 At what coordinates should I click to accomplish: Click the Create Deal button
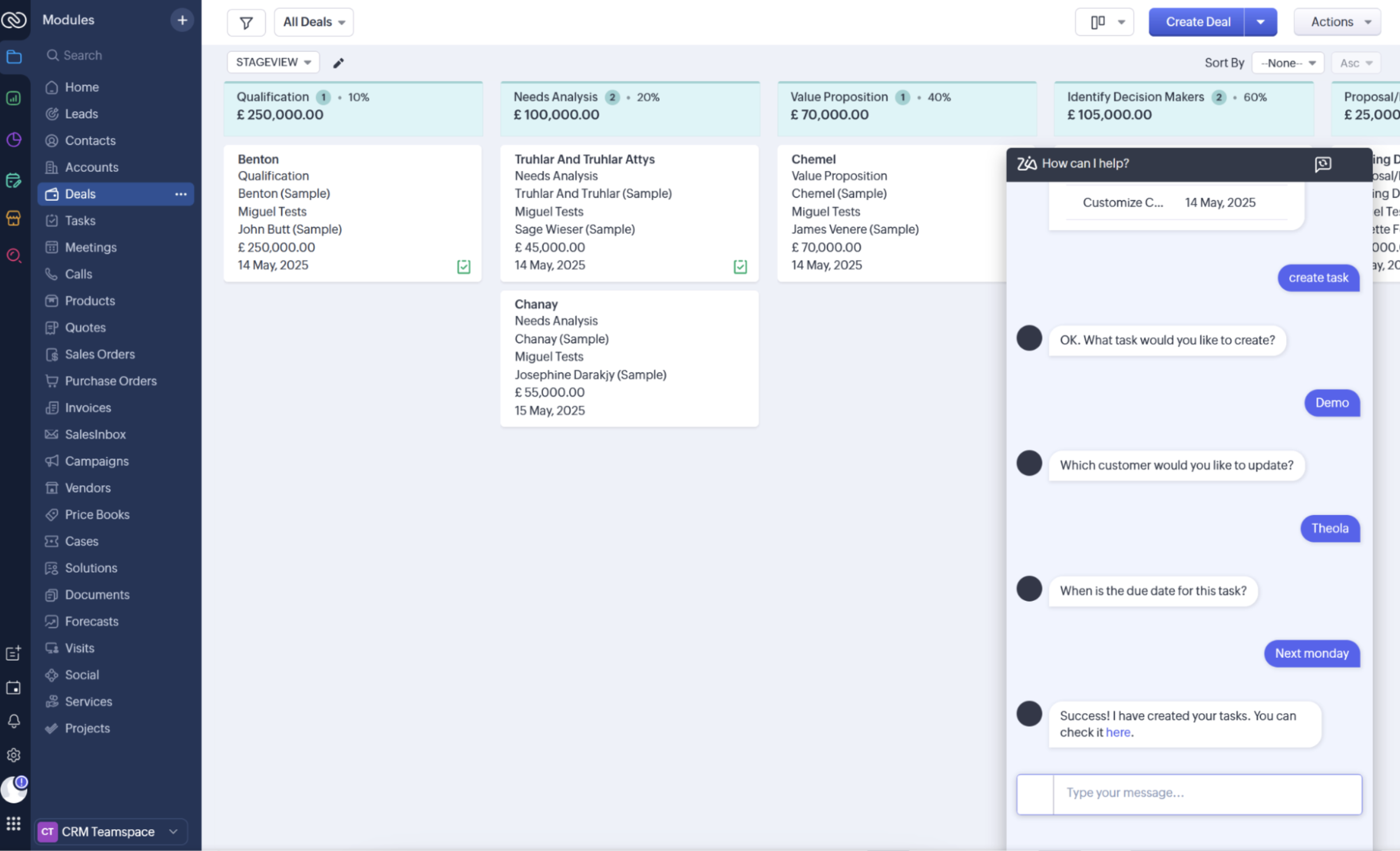click(1197, 22)
